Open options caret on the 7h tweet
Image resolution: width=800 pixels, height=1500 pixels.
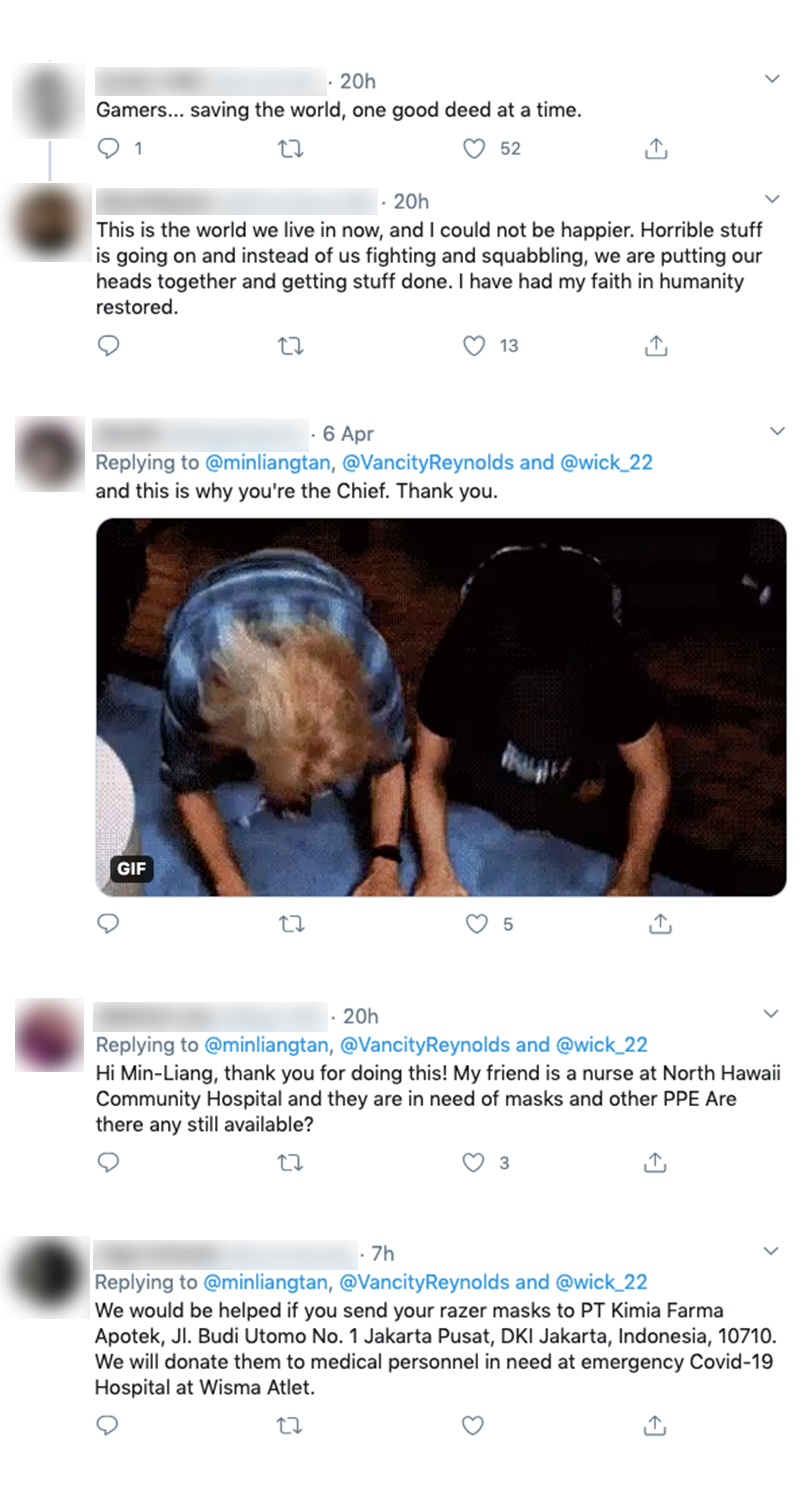[x=771, y=1251]
